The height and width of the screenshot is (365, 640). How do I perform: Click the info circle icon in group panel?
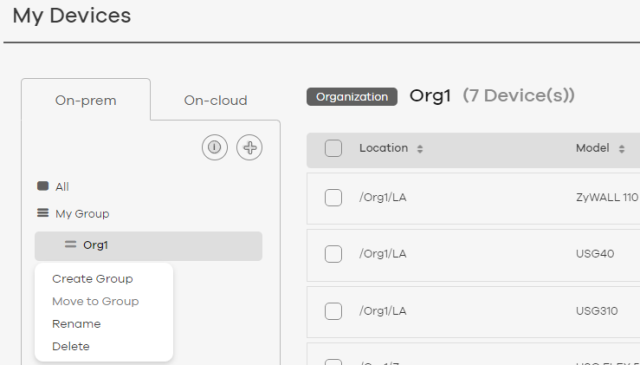(x=215, y=147)
